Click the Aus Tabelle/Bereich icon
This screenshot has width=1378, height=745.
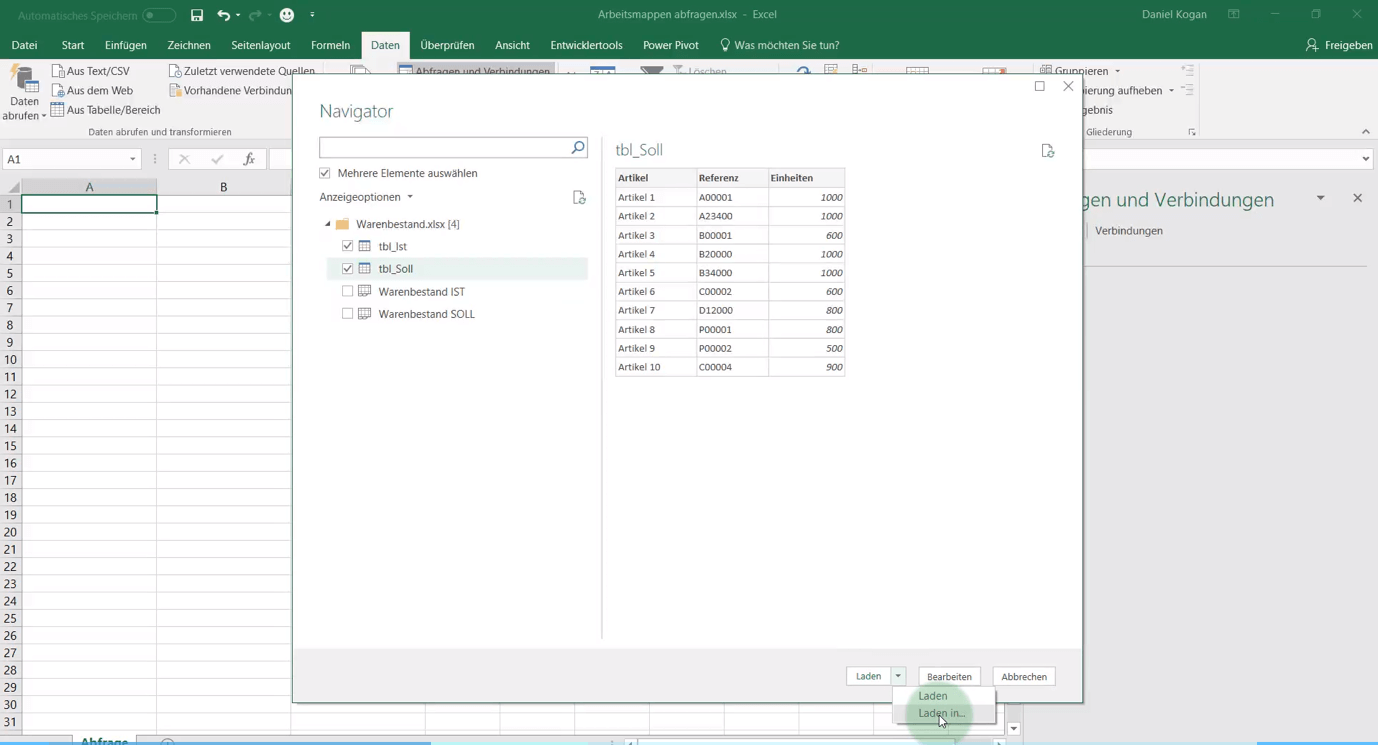pos(58,110)
